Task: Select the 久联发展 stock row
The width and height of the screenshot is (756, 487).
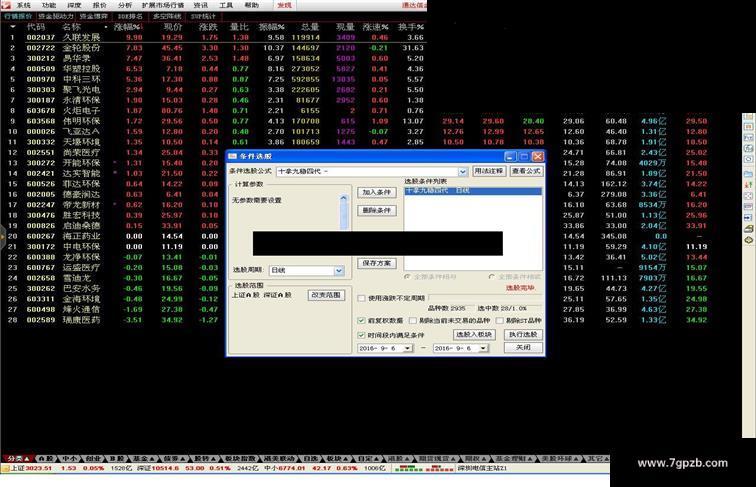Action: [x=214, y=37]
